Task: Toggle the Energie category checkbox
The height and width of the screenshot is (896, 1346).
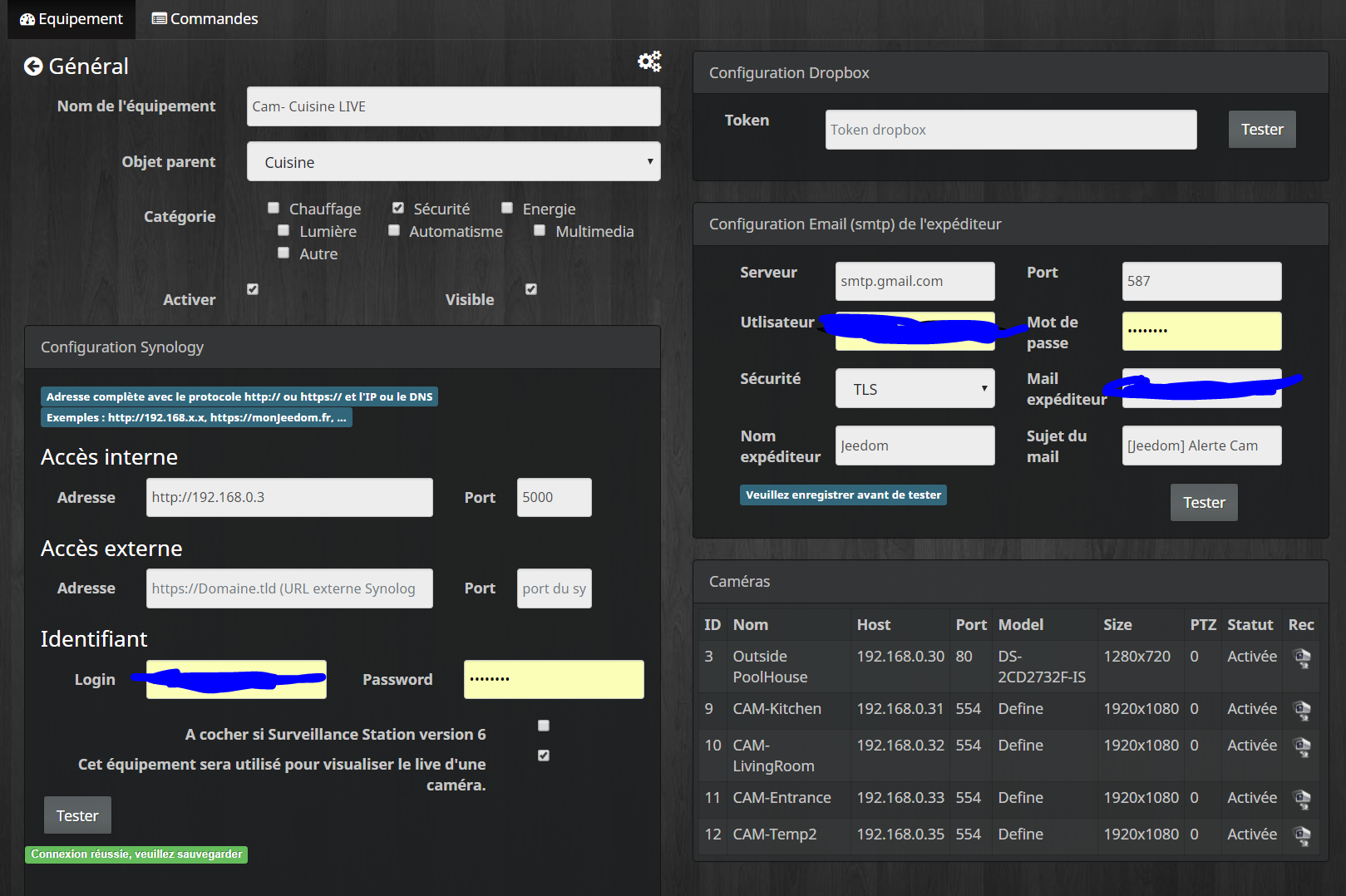Action: point(507,208)
